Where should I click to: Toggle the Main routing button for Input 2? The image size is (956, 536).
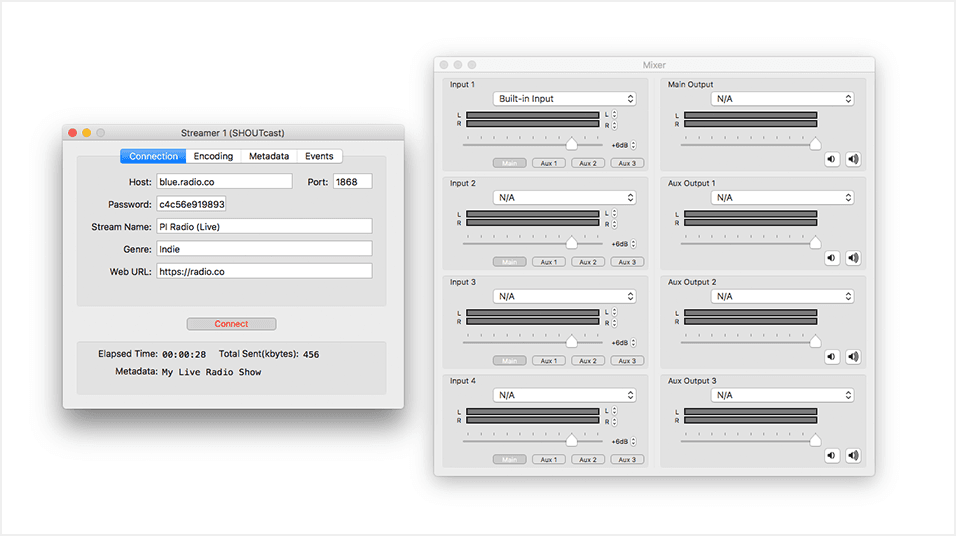pyautogui.click(x=510, y=262)
